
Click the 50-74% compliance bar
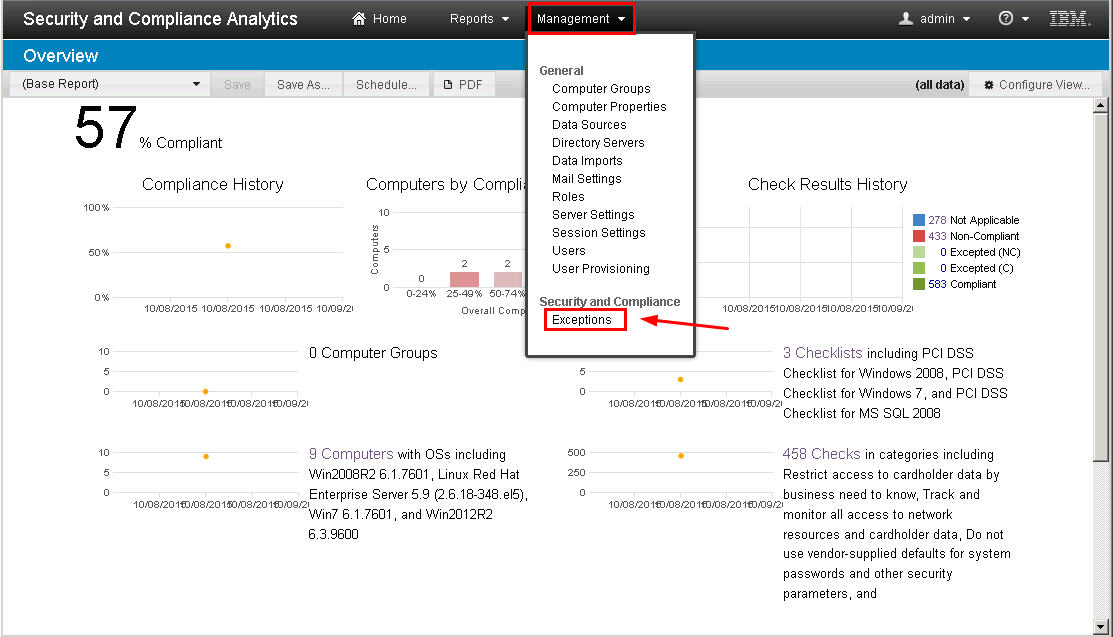tap(508, 279)
